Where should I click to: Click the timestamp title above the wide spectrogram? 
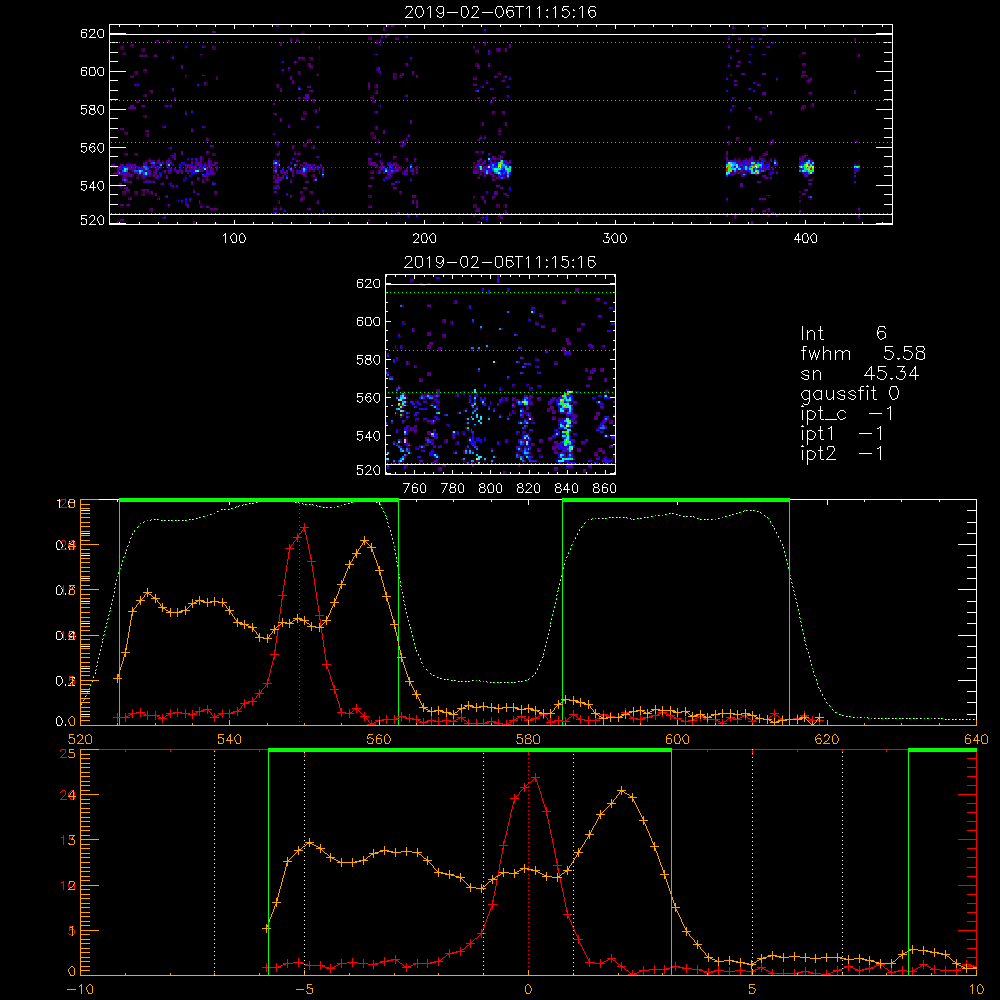click(500, 12)
